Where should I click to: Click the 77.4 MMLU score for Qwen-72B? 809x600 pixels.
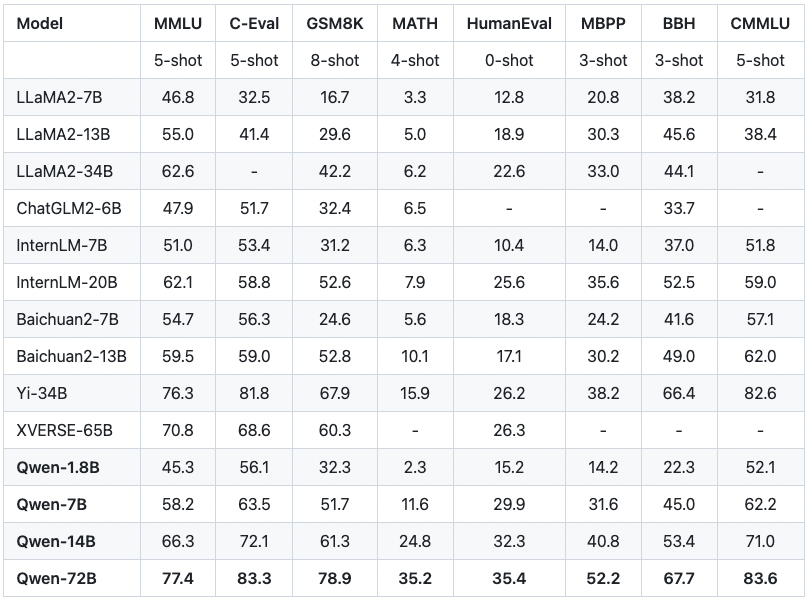tap(178, 578)
